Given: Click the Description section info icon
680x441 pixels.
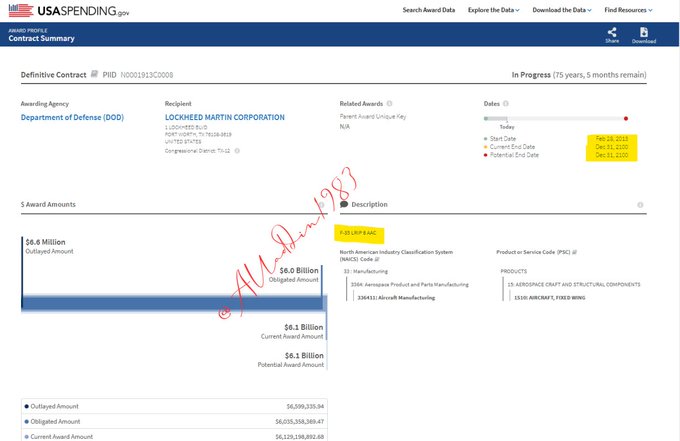Looking at the screenshot, I should pyautogui.click(x=640, y=204).
